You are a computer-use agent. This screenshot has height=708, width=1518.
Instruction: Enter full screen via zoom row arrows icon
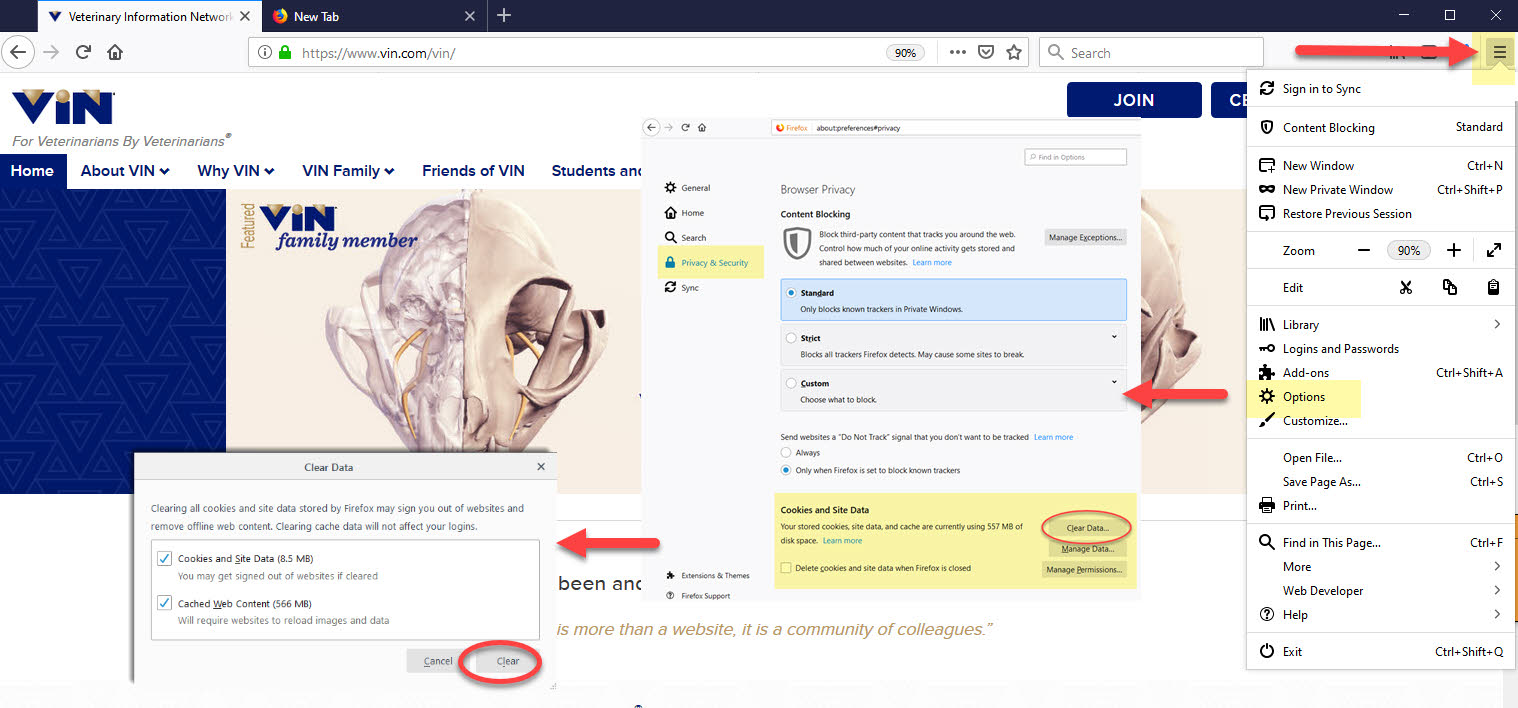point(1493,250)
